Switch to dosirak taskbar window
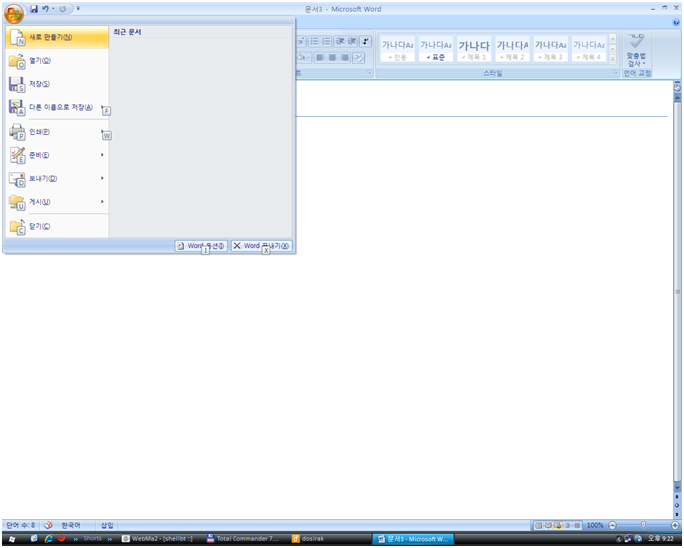 pos(329,539)
